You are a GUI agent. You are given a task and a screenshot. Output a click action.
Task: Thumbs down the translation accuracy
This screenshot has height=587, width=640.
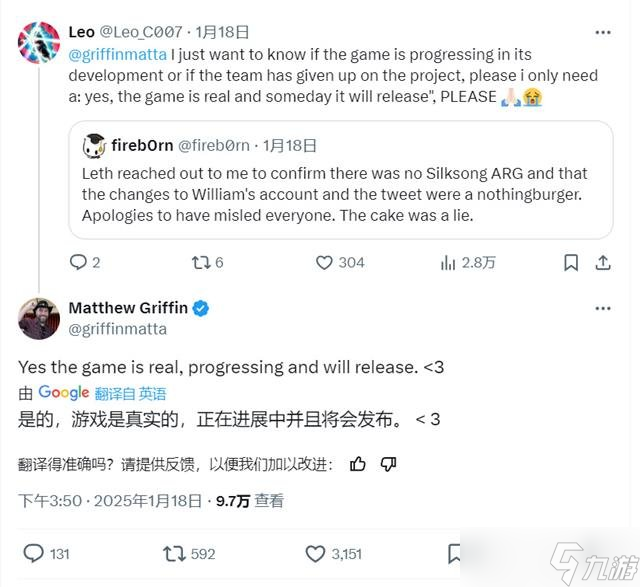(388, 464)
